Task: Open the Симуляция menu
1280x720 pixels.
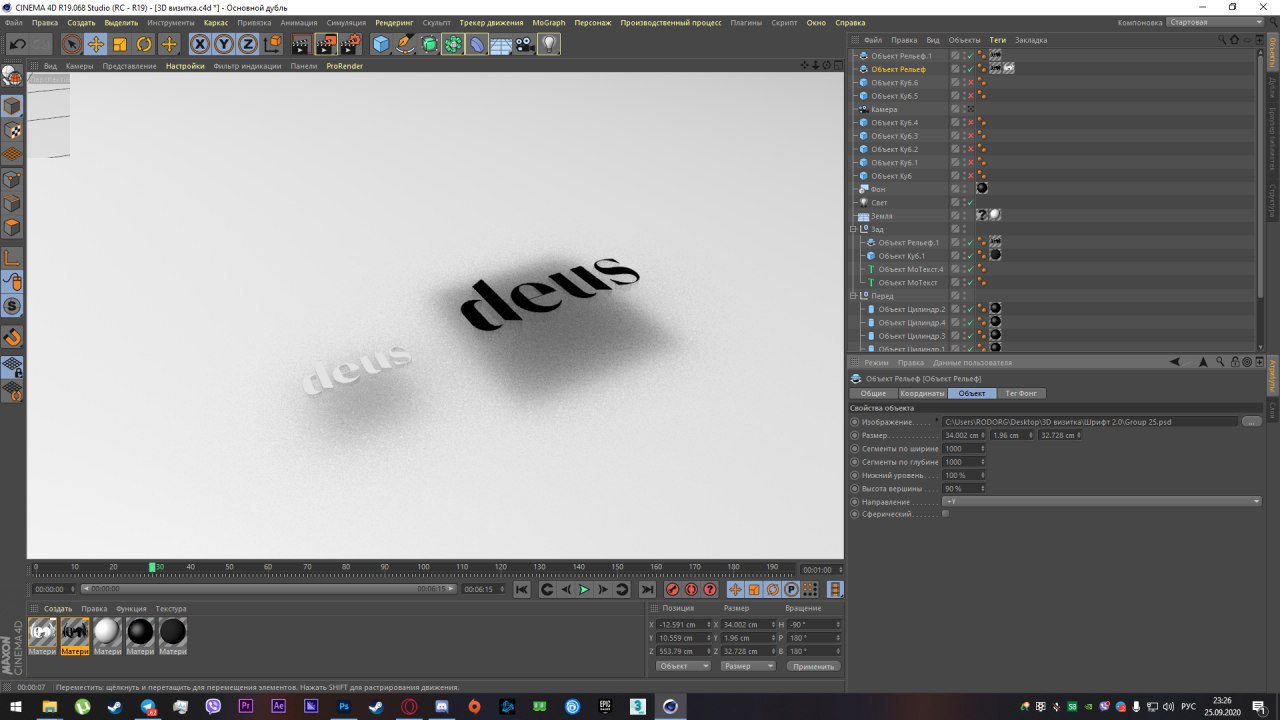Action: point(346,22)
